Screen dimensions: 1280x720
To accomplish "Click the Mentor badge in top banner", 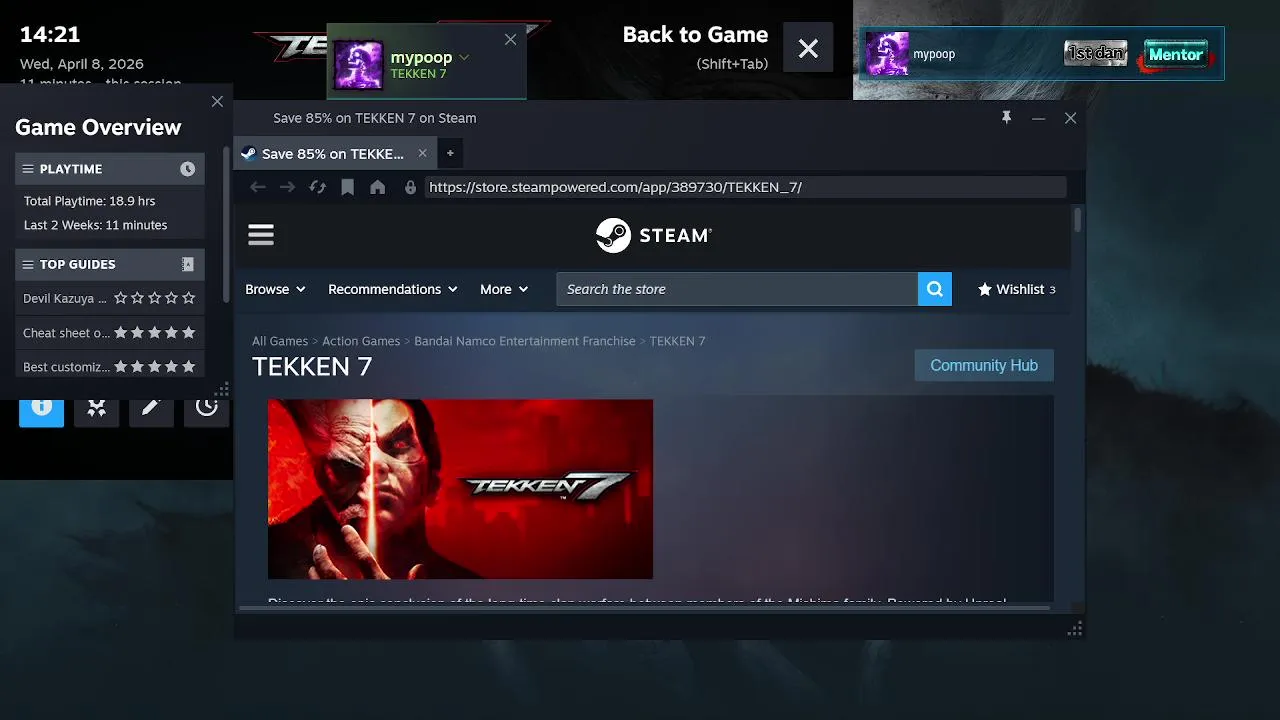I will point(1176,54).
